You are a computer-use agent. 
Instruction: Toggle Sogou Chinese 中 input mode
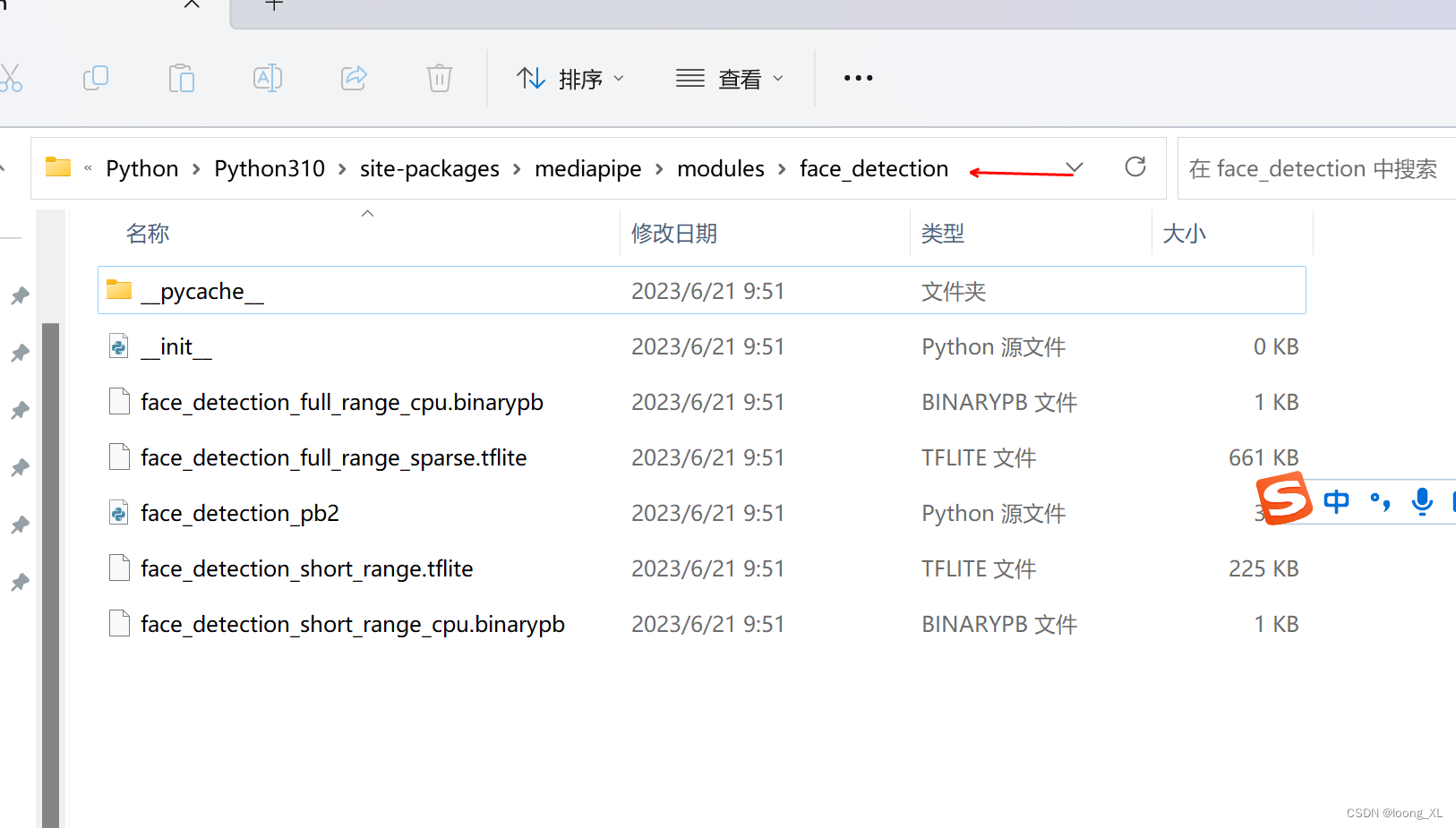pos(1336,501)
